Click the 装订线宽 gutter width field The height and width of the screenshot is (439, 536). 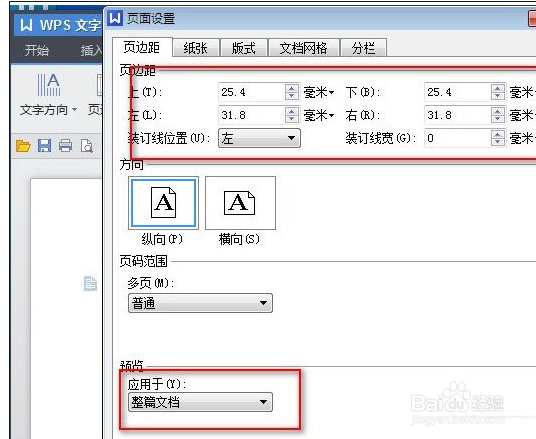(458, 138)
